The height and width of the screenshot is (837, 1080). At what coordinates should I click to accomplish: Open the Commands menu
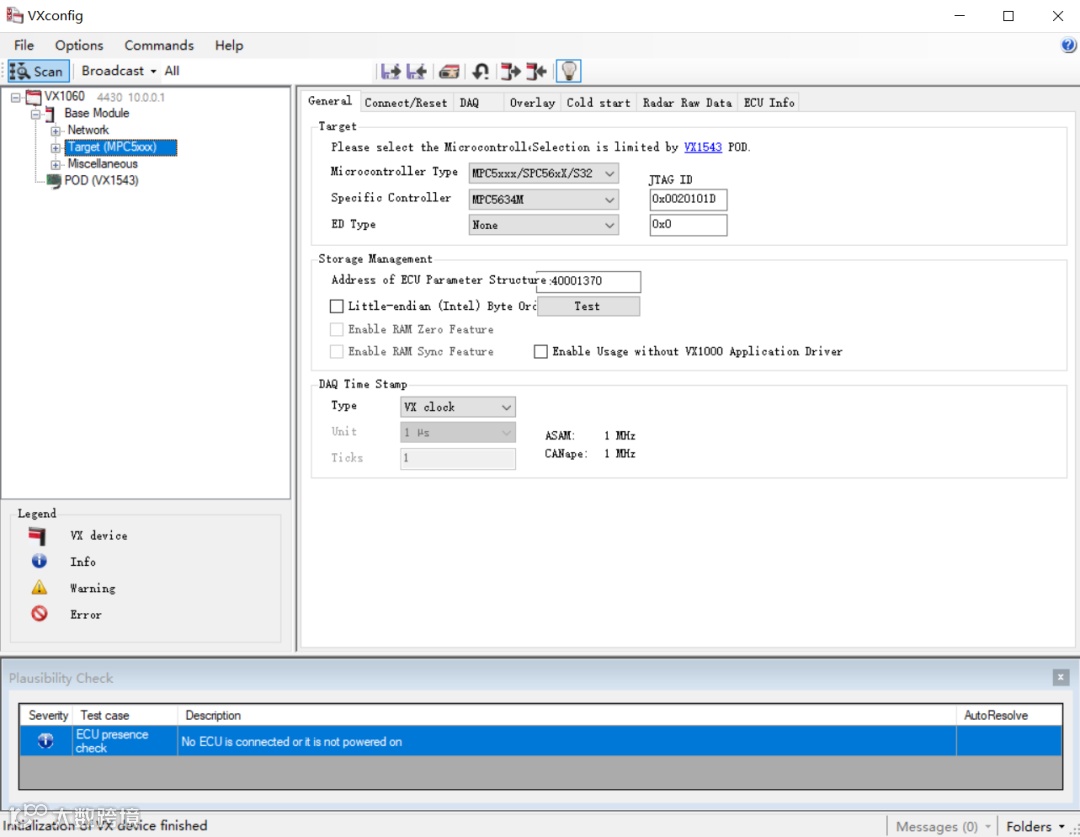(x=159, y=45)
